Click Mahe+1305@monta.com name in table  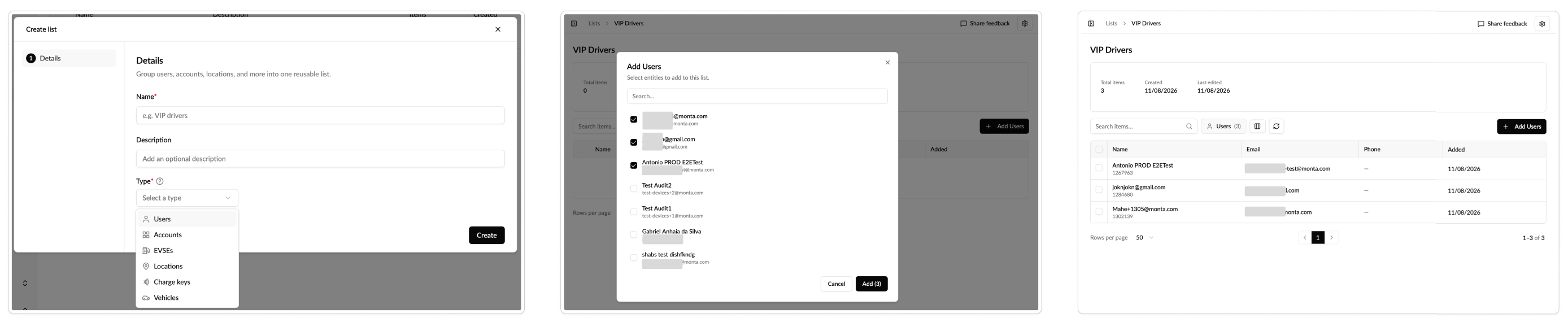[1145, 210]
